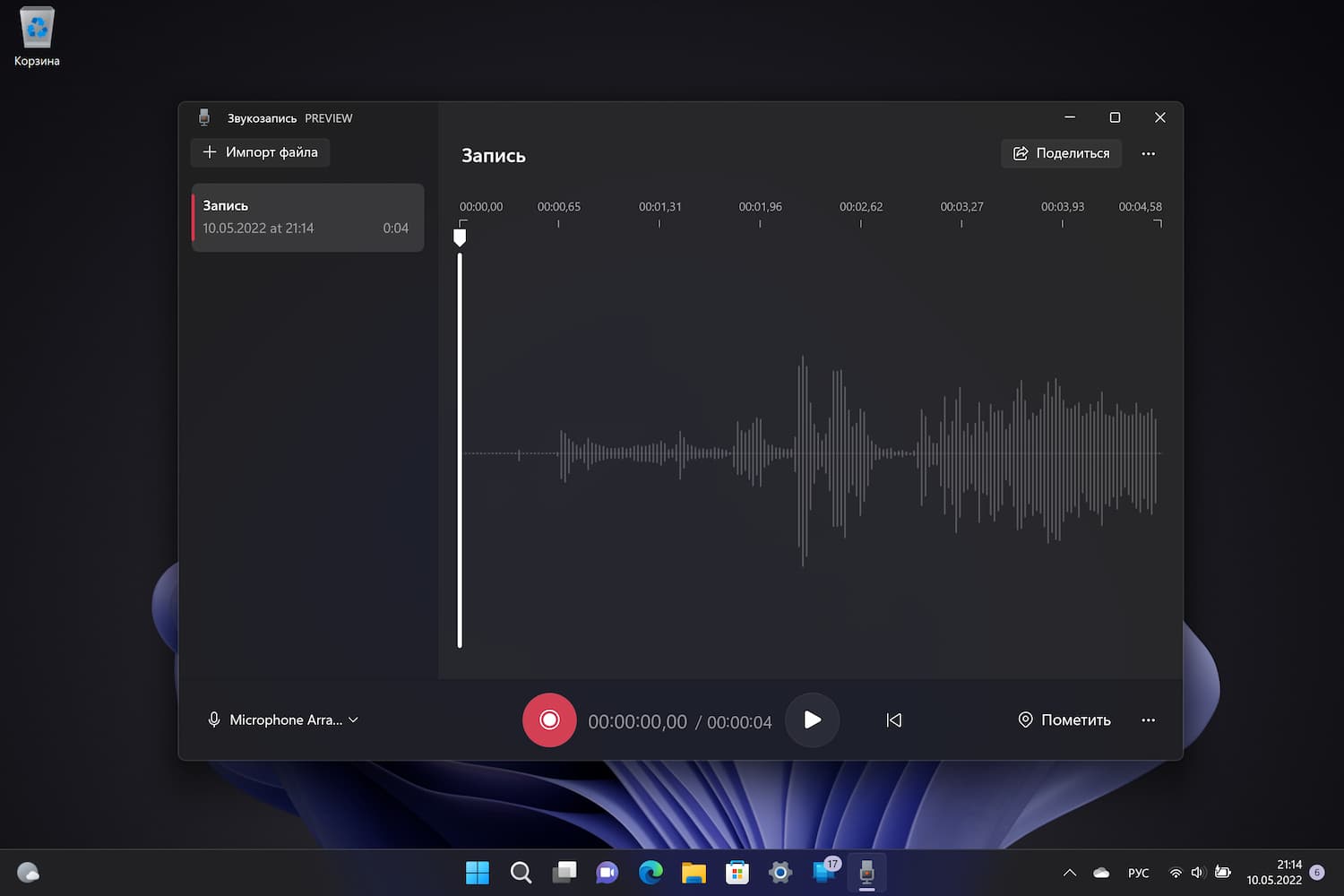Viewport: 1344px width, 896px height.
Task: Expand the Microphone Array input dropdown
Action: 353,719
